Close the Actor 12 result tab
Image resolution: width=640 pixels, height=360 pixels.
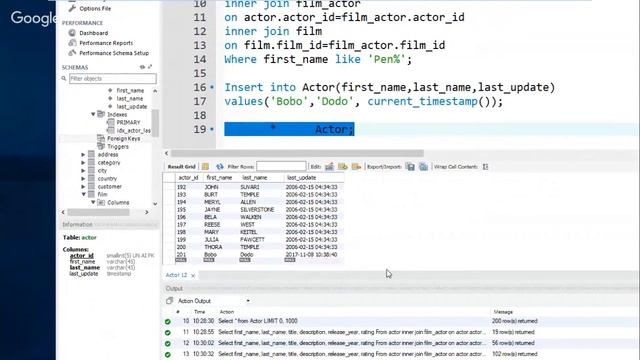pyautogui.click(x=193, y=276)
